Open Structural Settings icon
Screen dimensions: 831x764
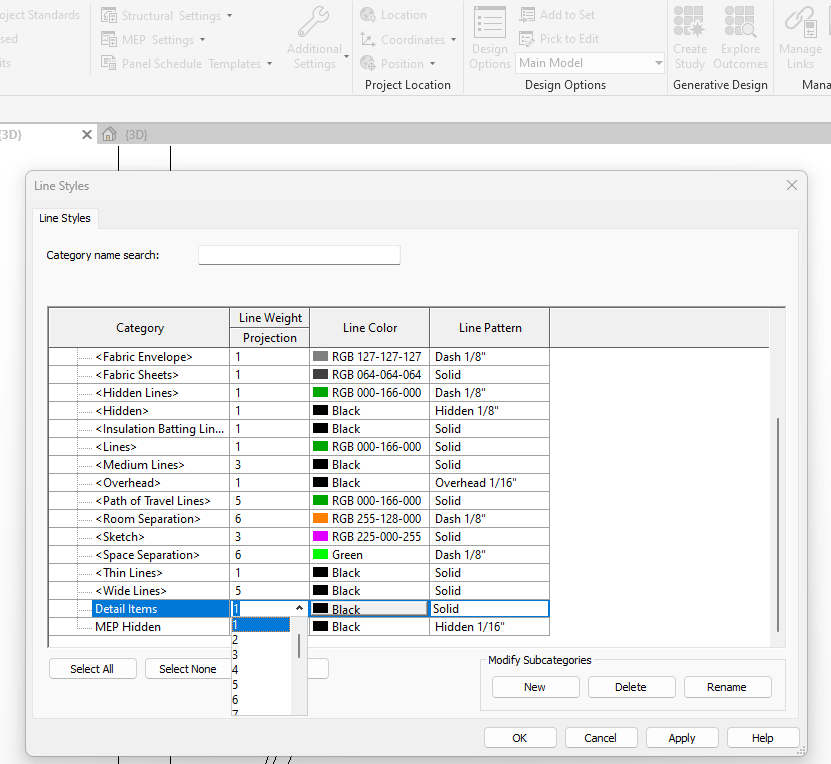(109, 15)
